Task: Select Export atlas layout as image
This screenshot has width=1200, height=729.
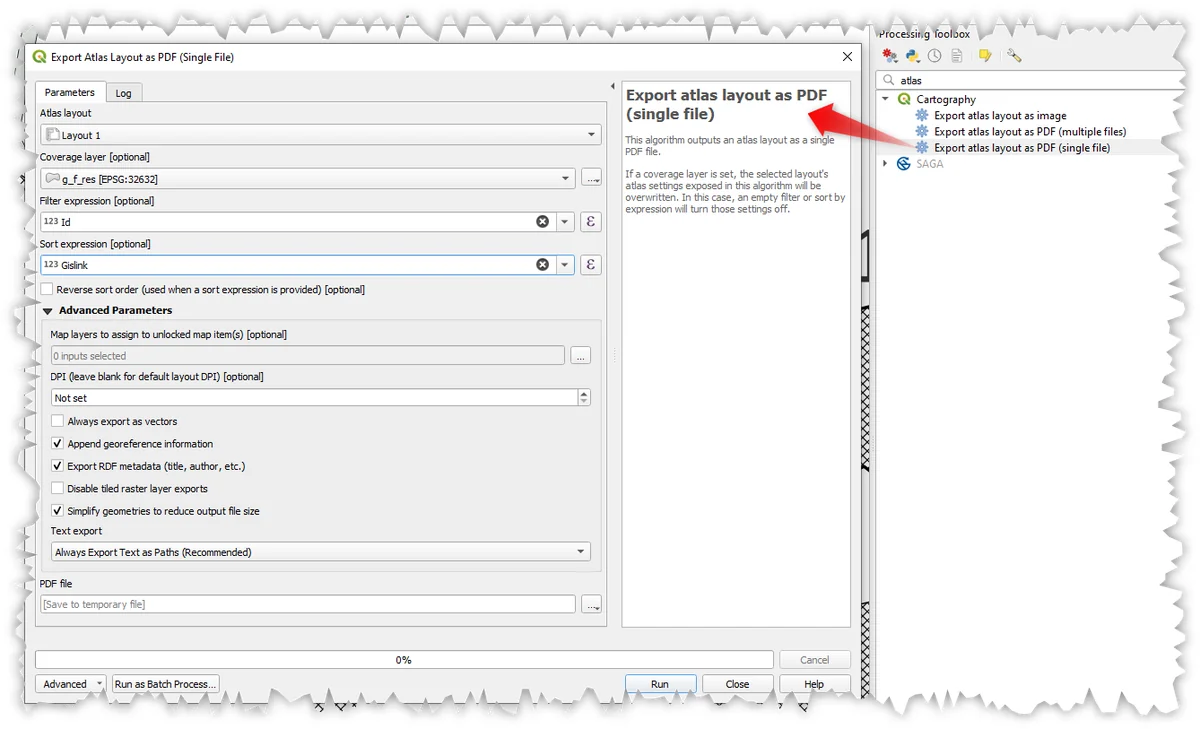Action: tap(999, 116)
